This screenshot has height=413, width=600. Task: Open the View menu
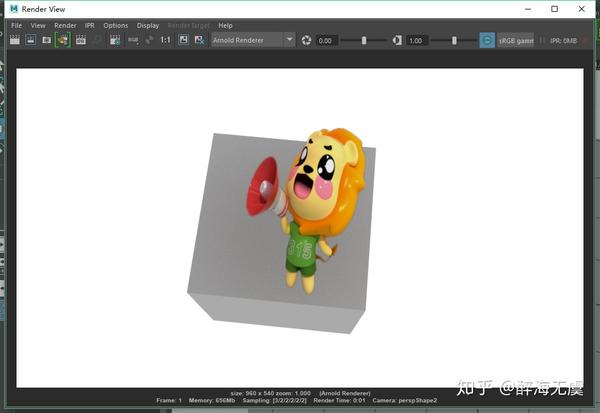tap(38, 26)
